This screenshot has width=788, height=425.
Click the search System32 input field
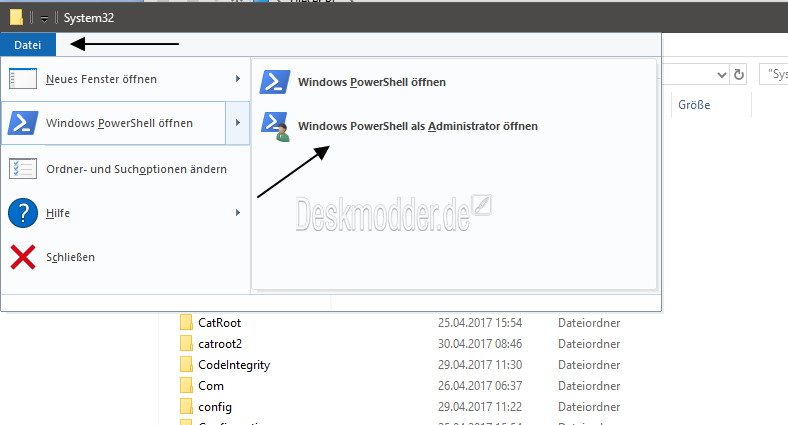click(x=773, y=74)
